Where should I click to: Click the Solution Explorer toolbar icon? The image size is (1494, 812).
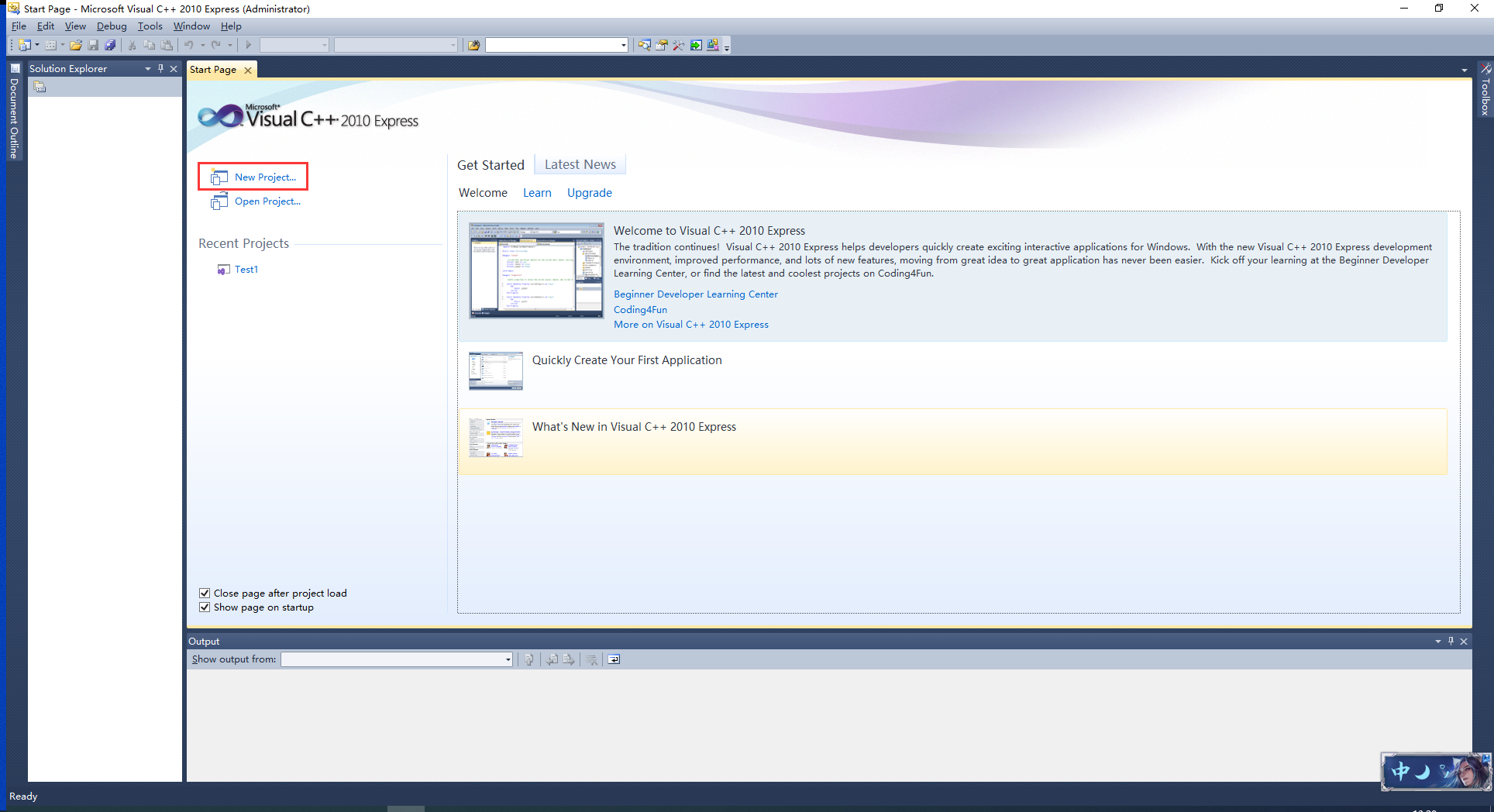(645, 45)
